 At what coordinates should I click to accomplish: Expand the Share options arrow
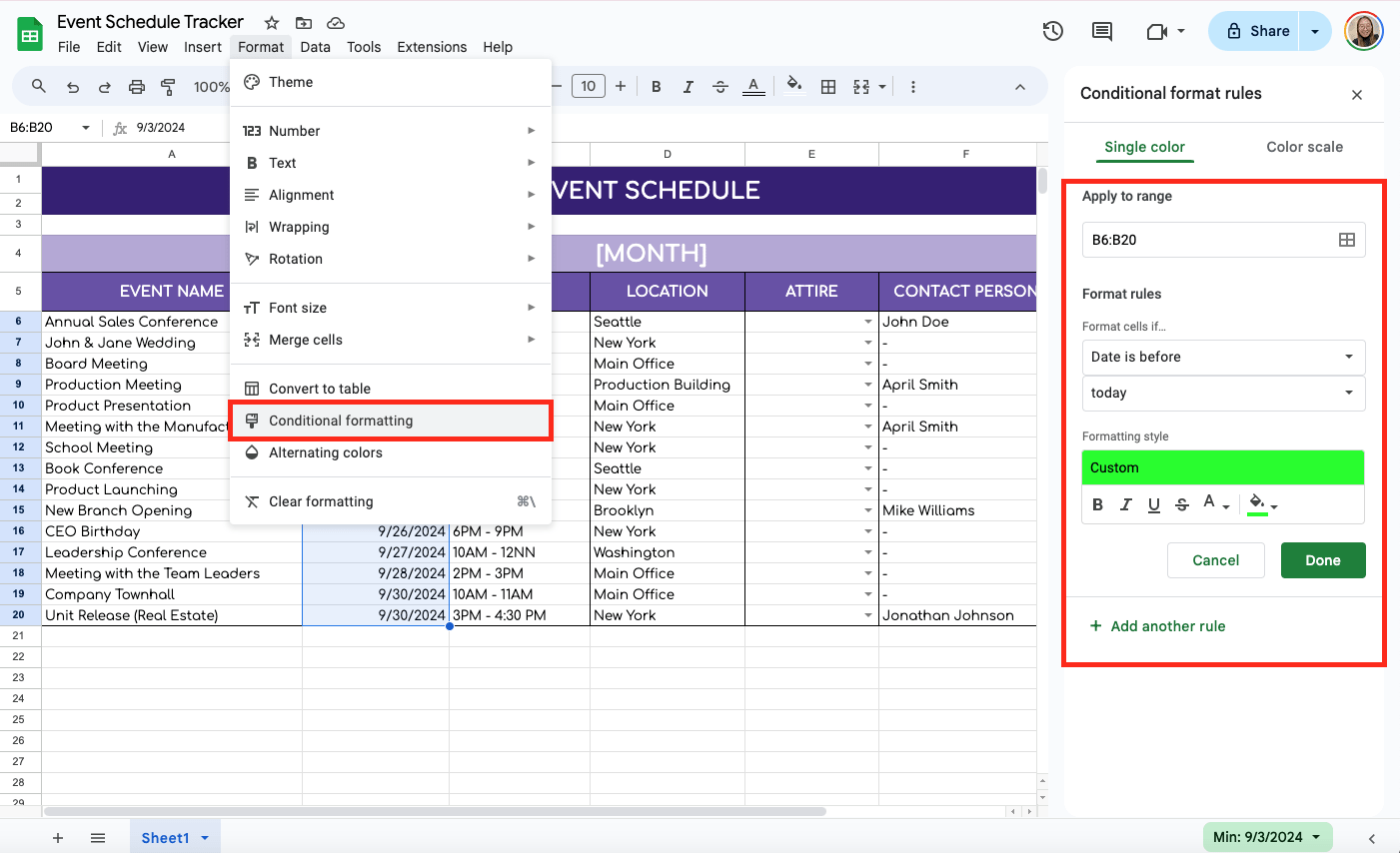[x=1315, y=31]
